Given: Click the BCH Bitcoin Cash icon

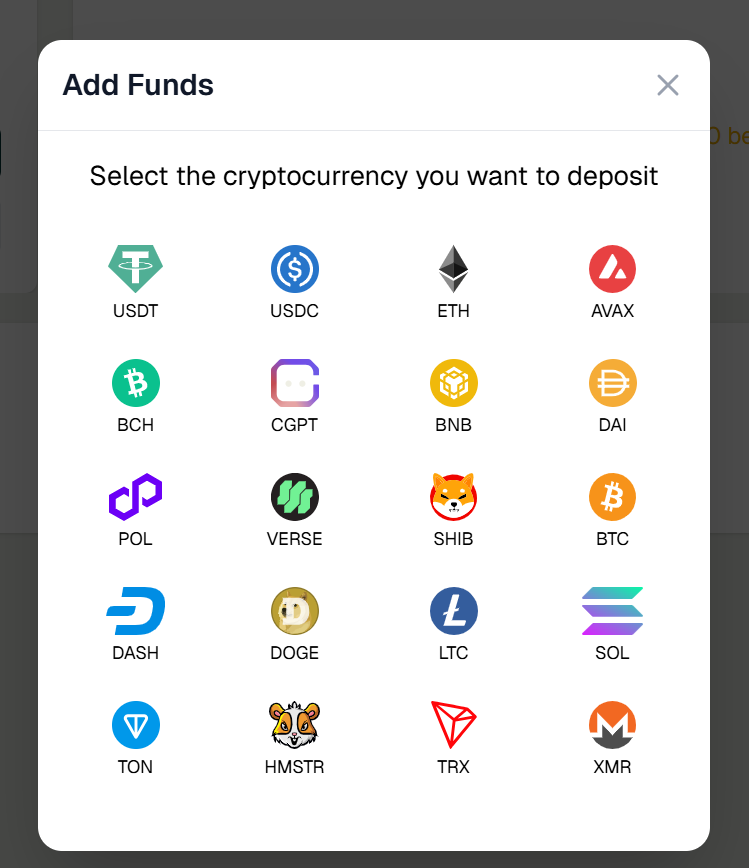Looking at the screenshot, I should pyautogui.click(x=136, y=382).
